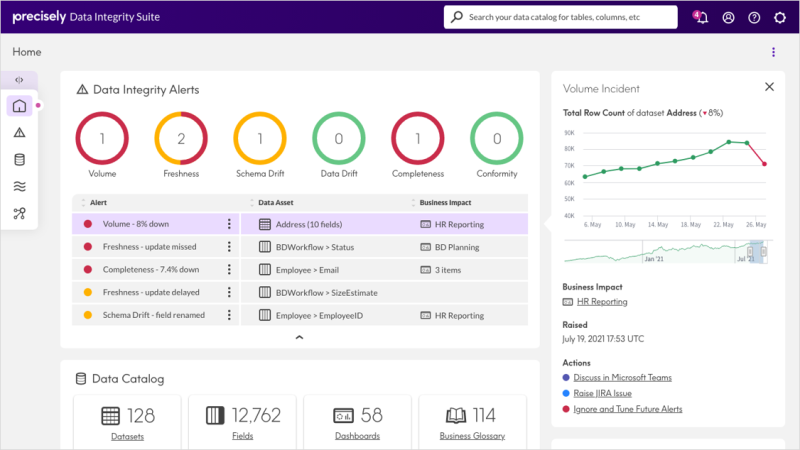Open the waves icon in sidebar

coord(19,186)
